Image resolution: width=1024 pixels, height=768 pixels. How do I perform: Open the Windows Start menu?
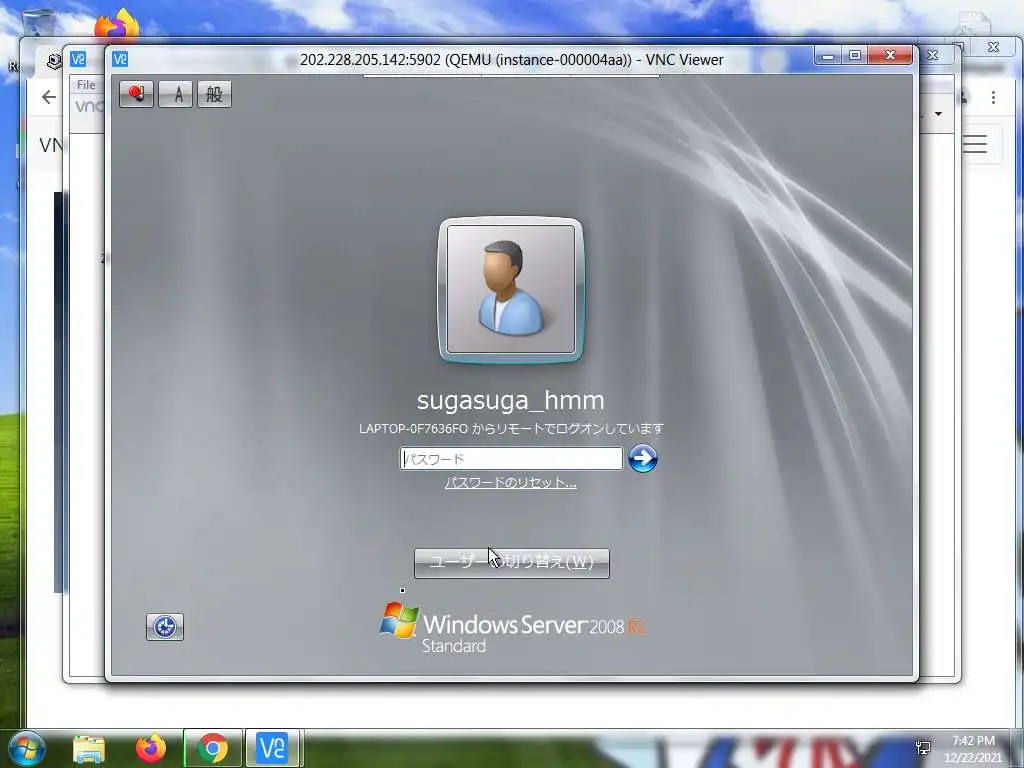pos(26,748)
